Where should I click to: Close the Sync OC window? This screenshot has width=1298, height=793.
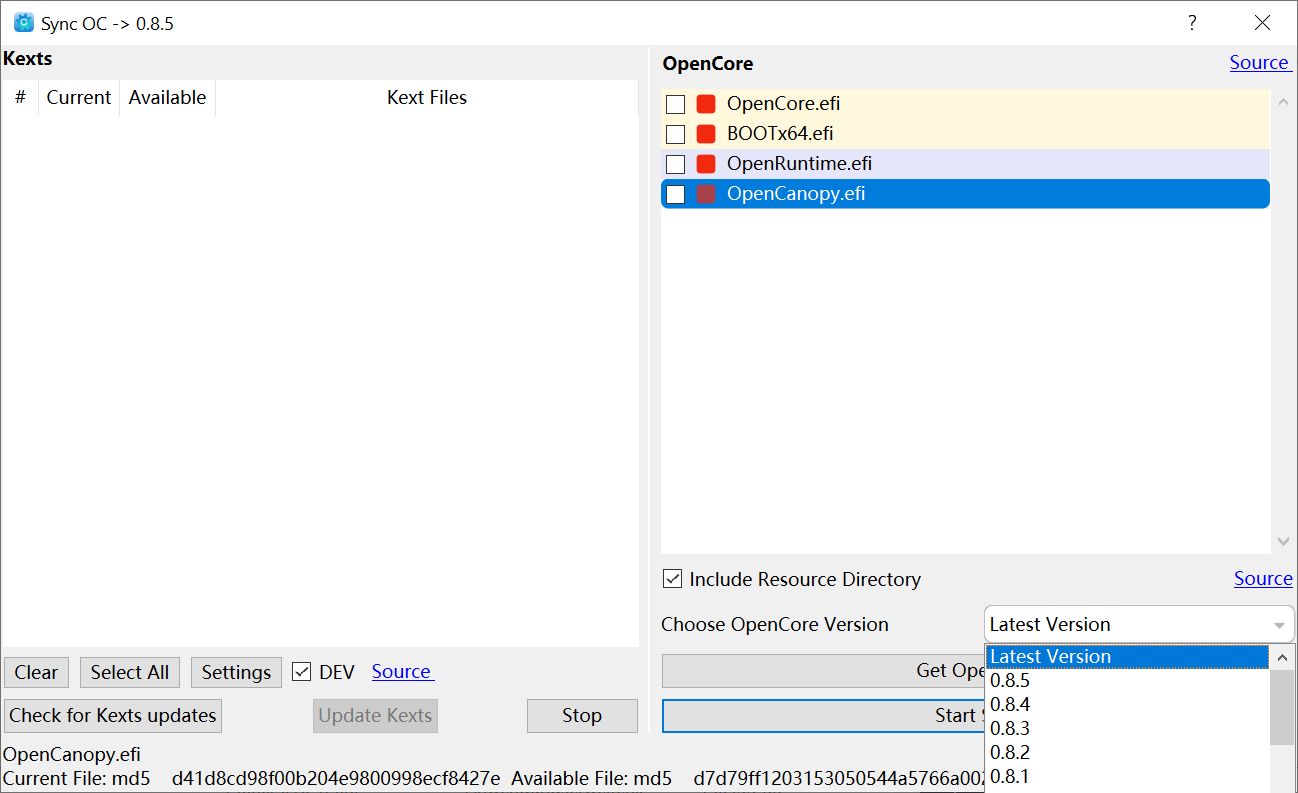tap(1262, 23)
